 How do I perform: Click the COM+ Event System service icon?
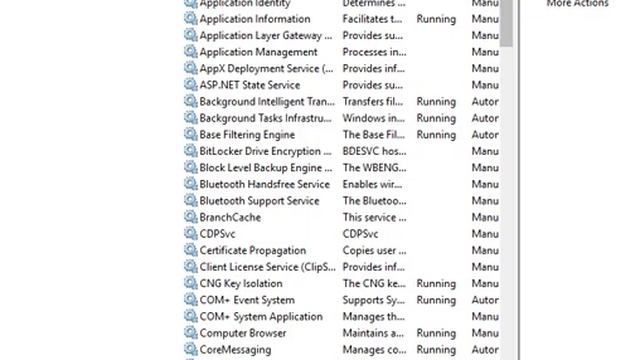point(191,300)
